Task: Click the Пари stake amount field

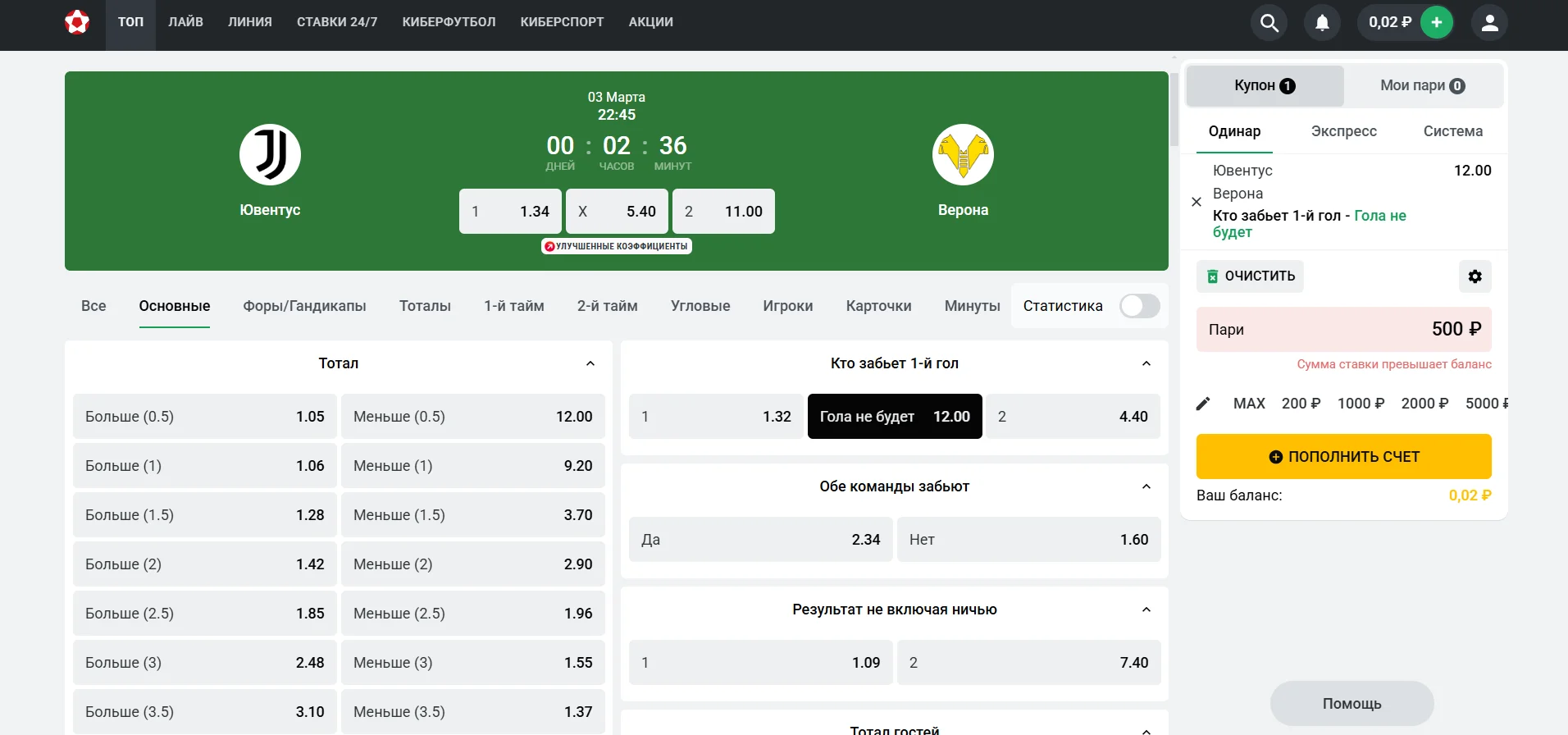Action: pyautogui.click(x=1343, y=330)
